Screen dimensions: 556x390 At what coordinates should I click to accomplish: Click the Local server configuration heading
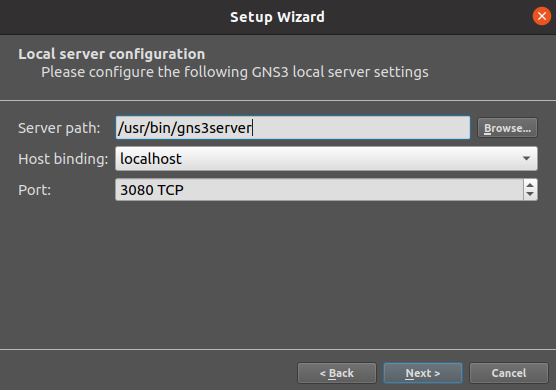pos(112,54)
